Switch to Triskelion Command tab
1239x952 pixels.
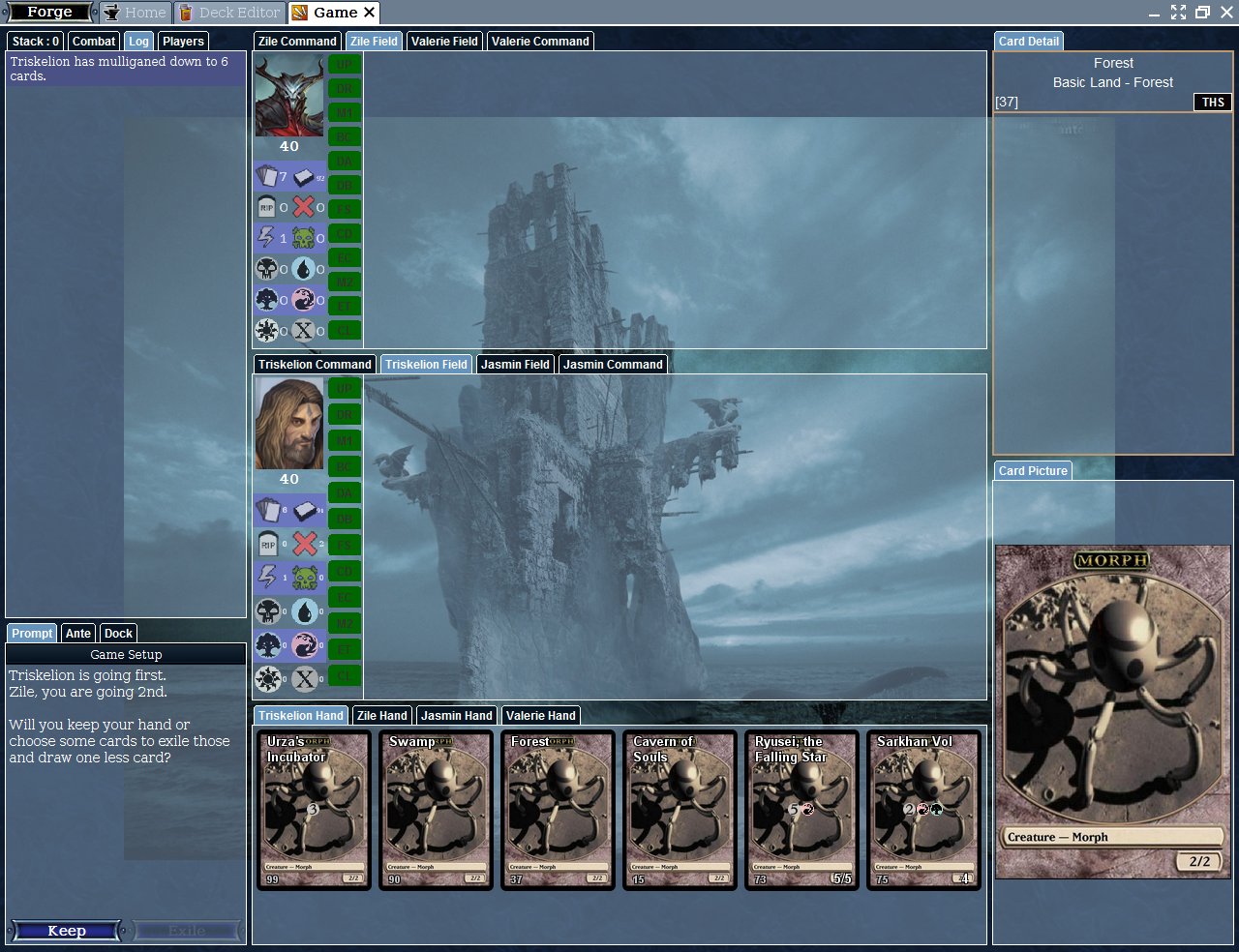click(315, 365)
